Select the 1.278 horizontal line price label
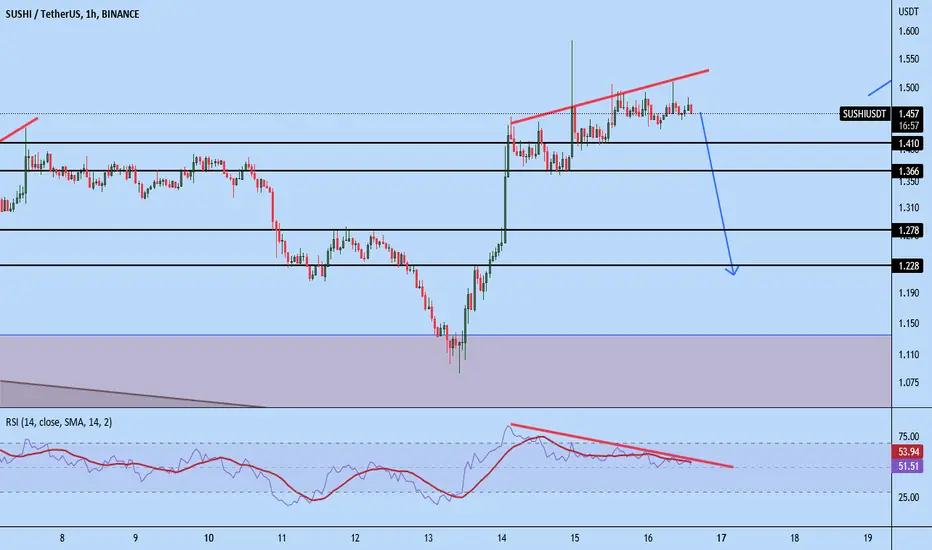This screenshot has height=550, width=932. 908,230
